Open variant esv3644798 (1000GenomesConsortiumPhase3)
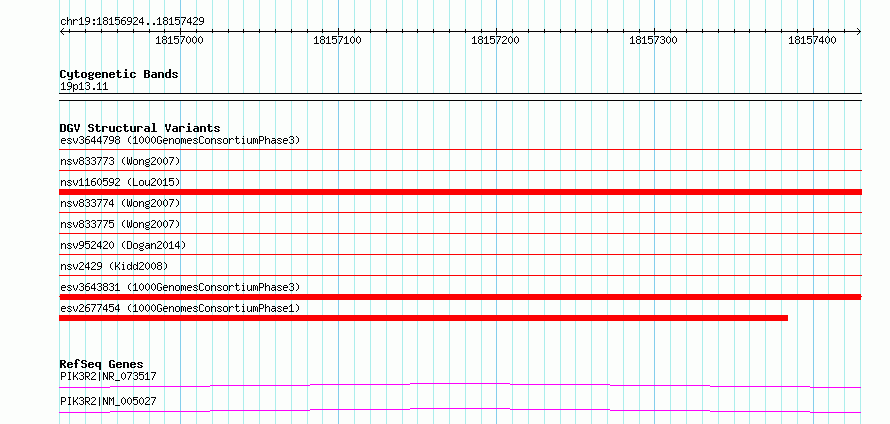Screen dimensions: 890x424 pyautogui.click(x=180, y=140)
